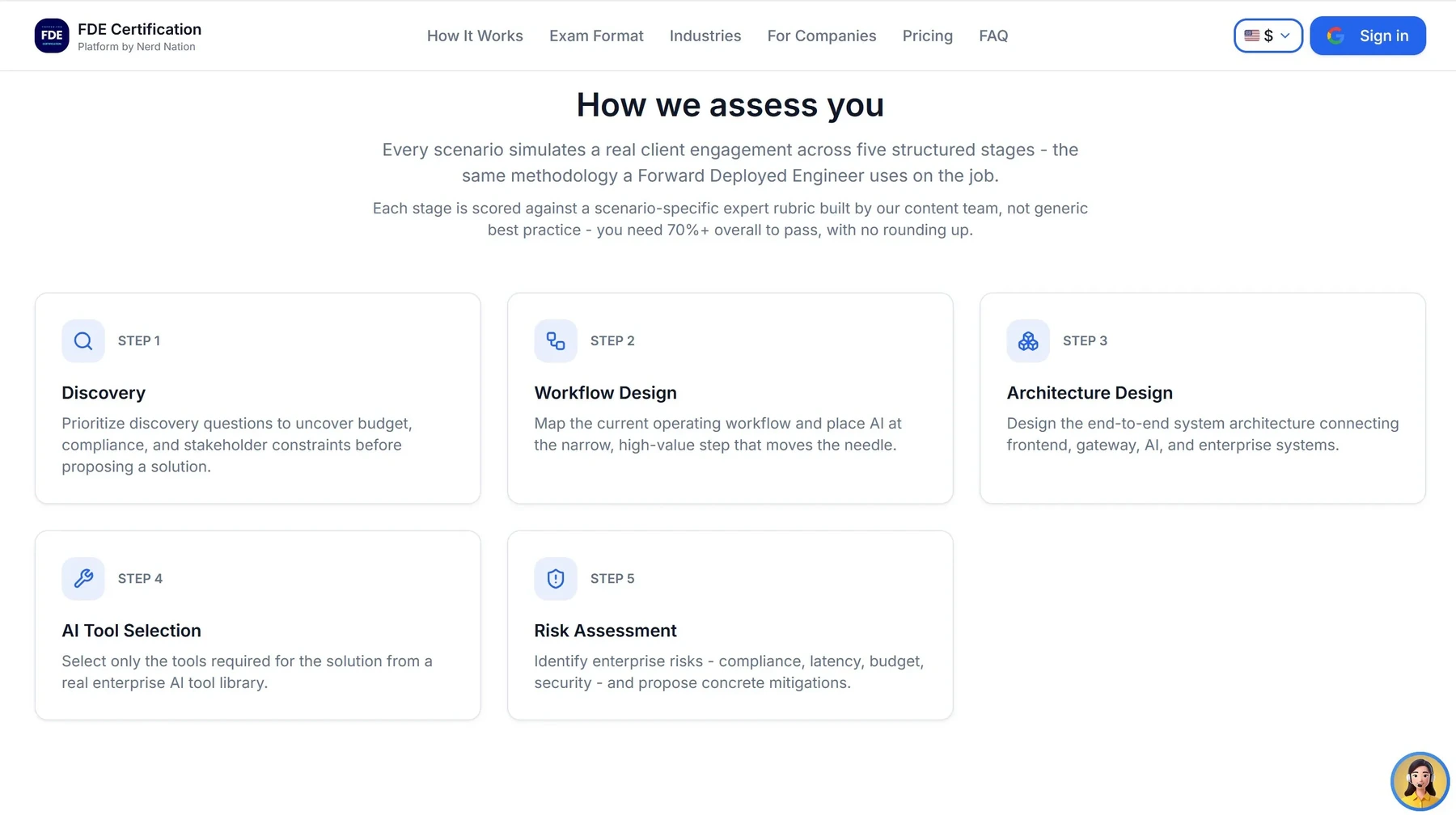The image size is (1456, 815).
Task: Click the 'Each stage is scored' paragraph
Action: [x=730, y=219]
